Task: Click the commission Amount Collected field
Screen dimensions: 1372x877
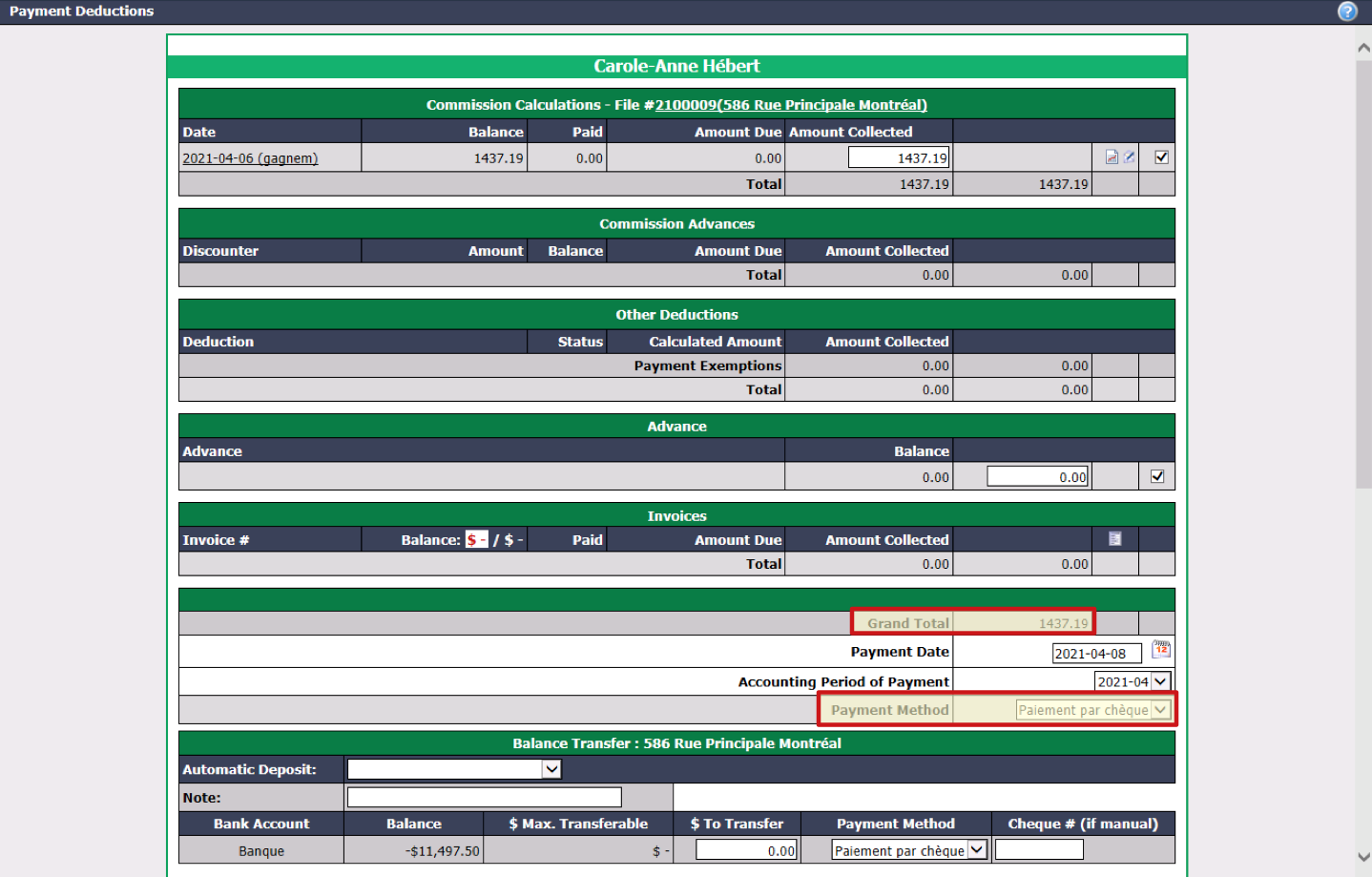Action: [899, 157]
